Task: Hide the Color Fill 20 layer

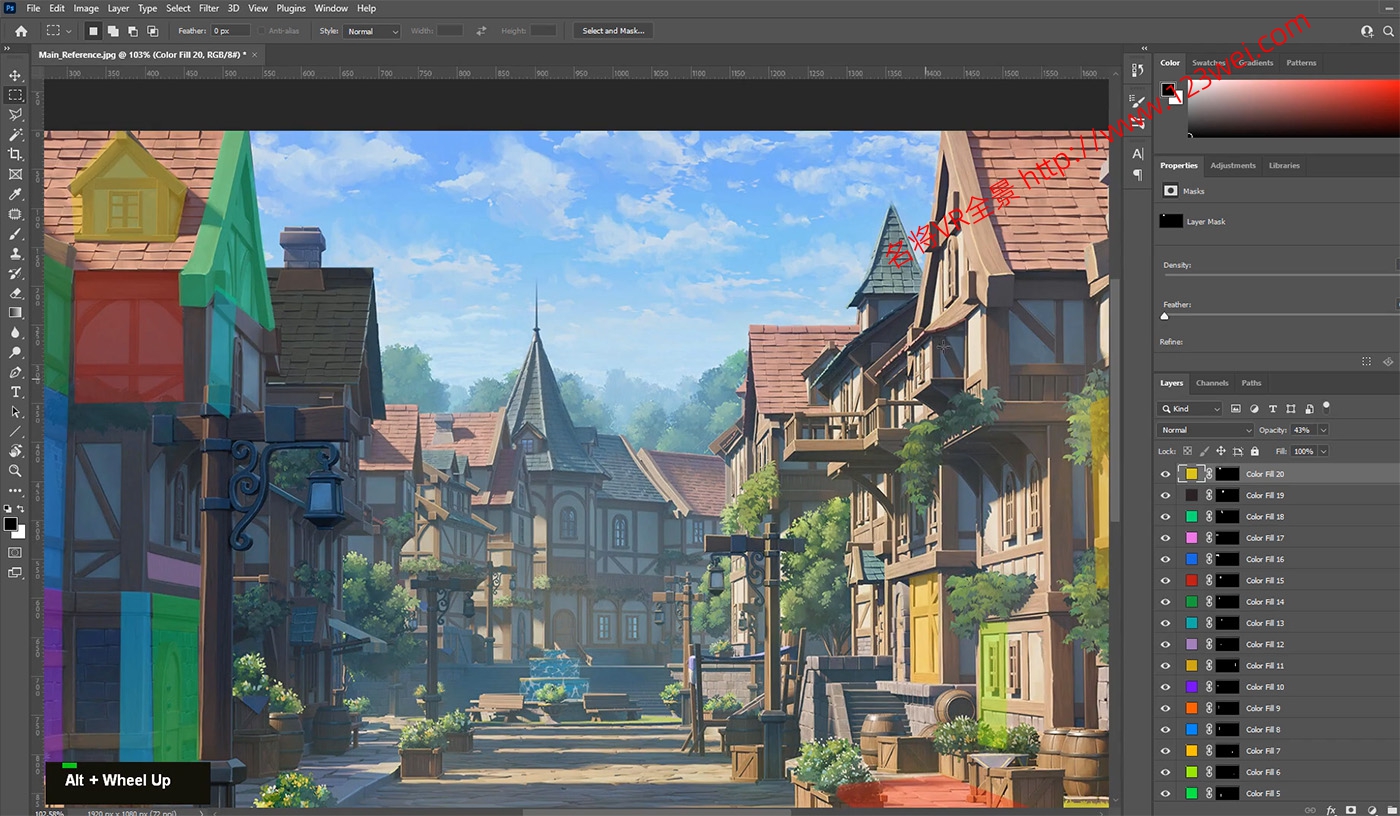Action: click(x=1165, y=474)
